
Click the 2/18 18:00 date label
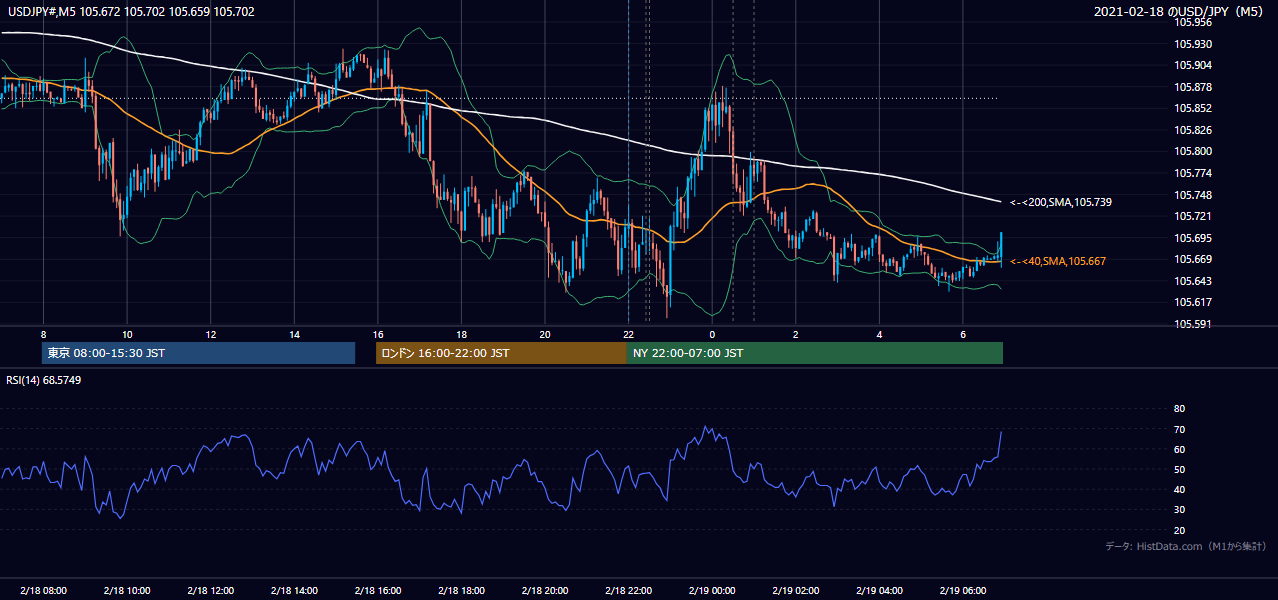click(461, 591)
